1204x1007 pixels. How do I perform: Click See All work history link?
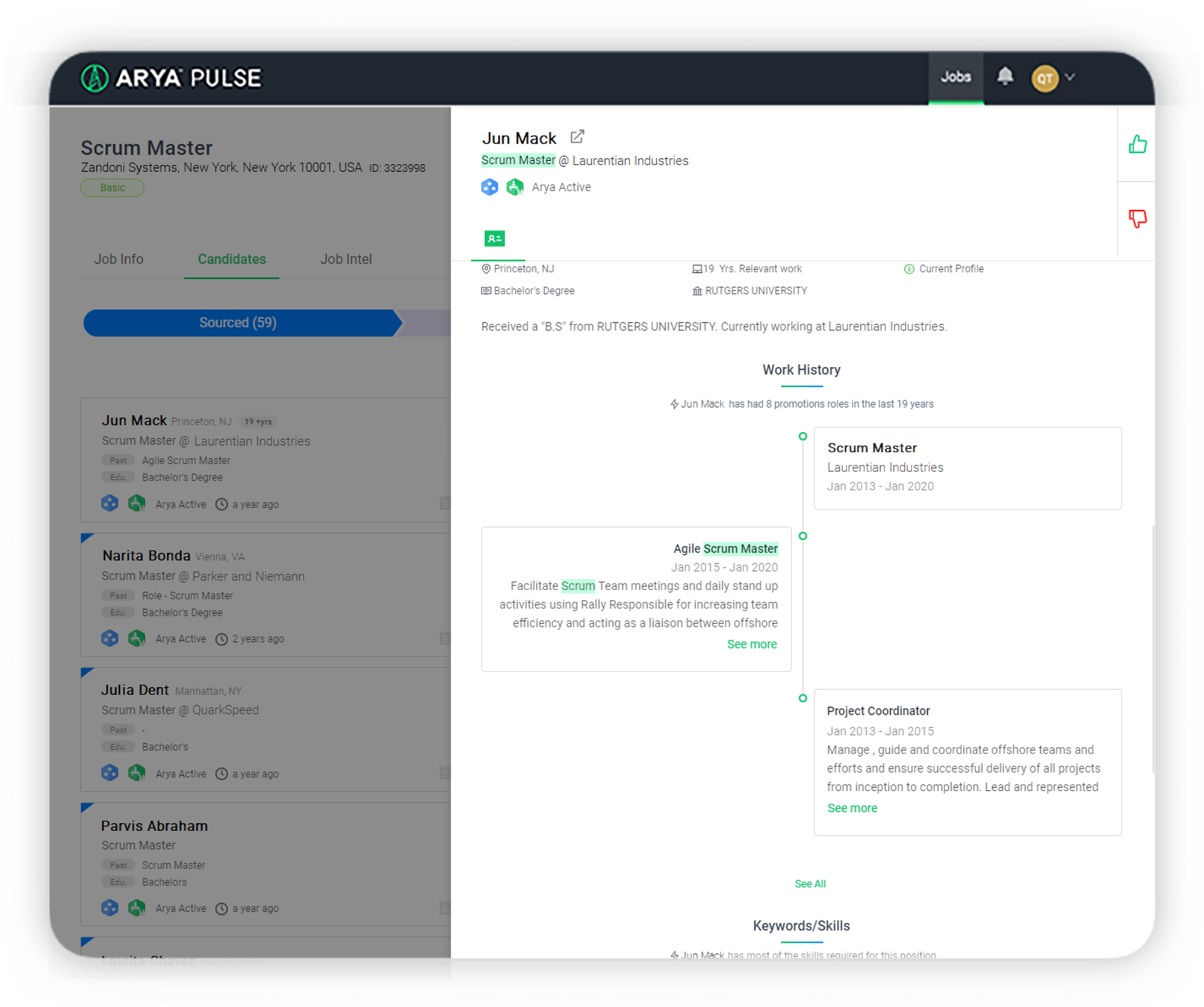coord(810,884)
